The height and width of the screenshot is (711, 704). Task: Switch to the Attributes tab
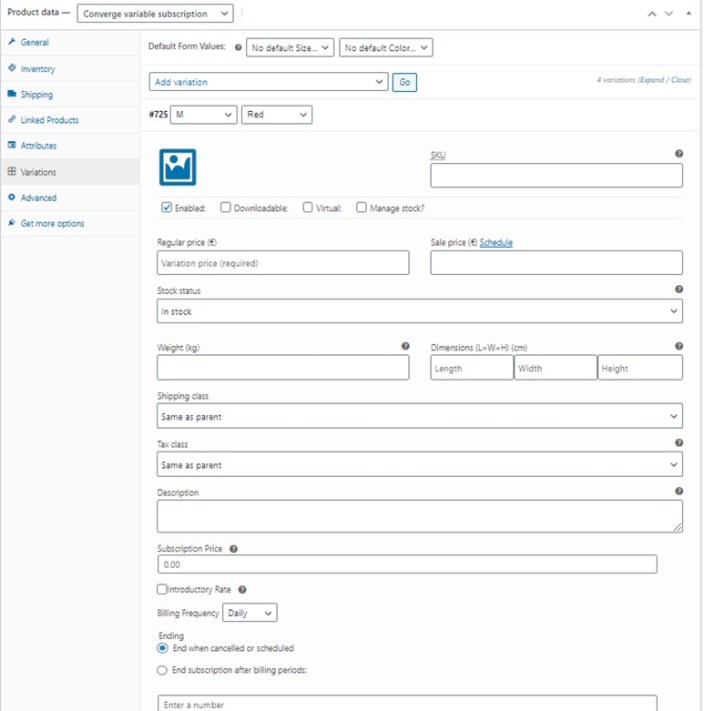pos(39,146)
